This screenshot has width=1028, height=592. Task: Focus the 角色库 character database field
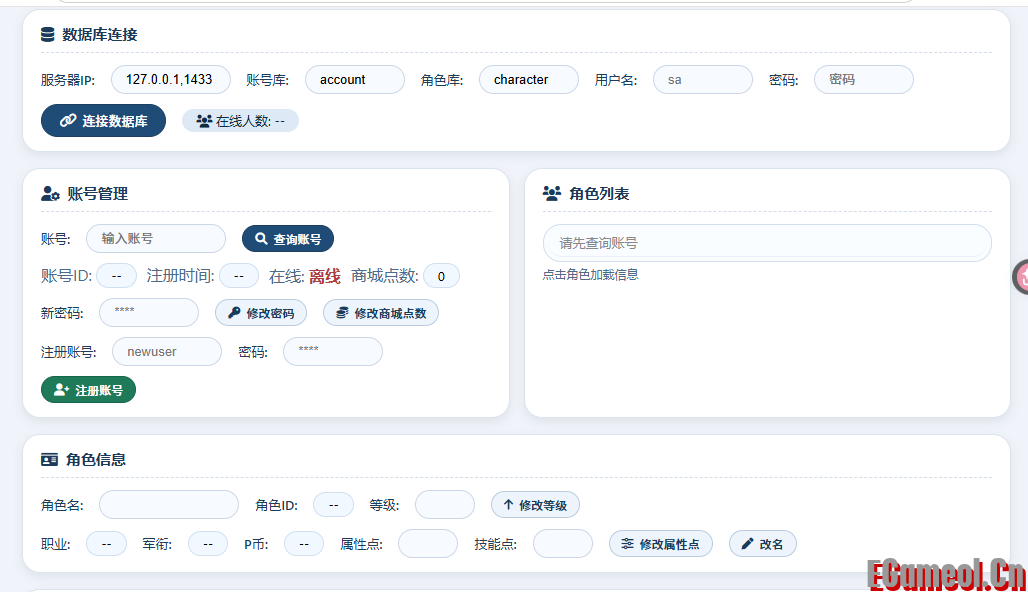tap(529, 79)
